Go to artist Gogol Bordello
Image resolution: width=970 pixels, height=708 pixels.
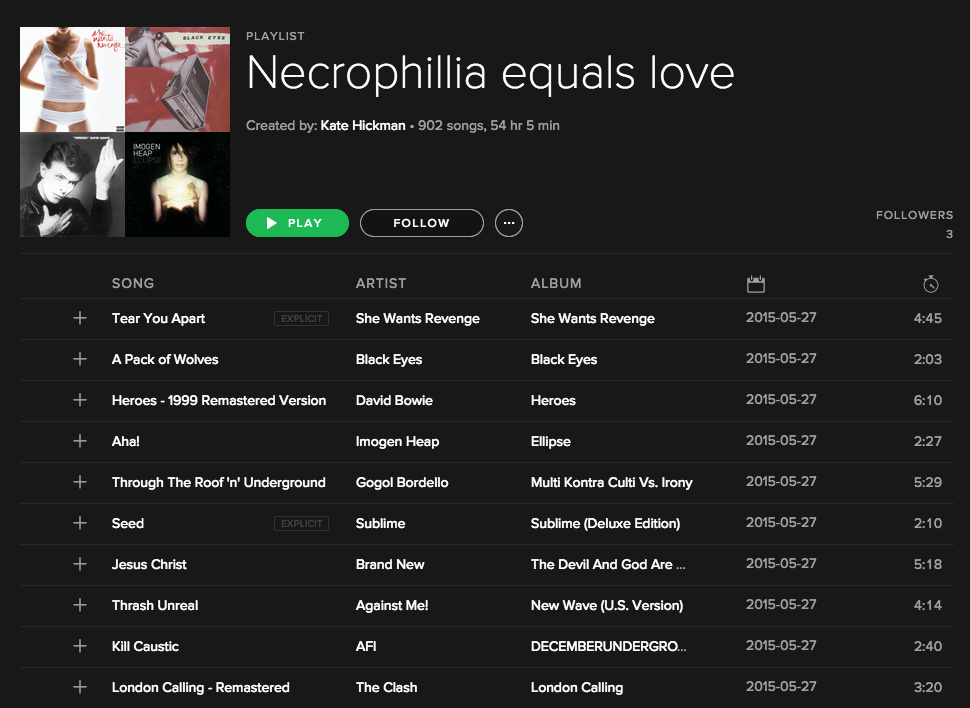(x=402, y=482)
